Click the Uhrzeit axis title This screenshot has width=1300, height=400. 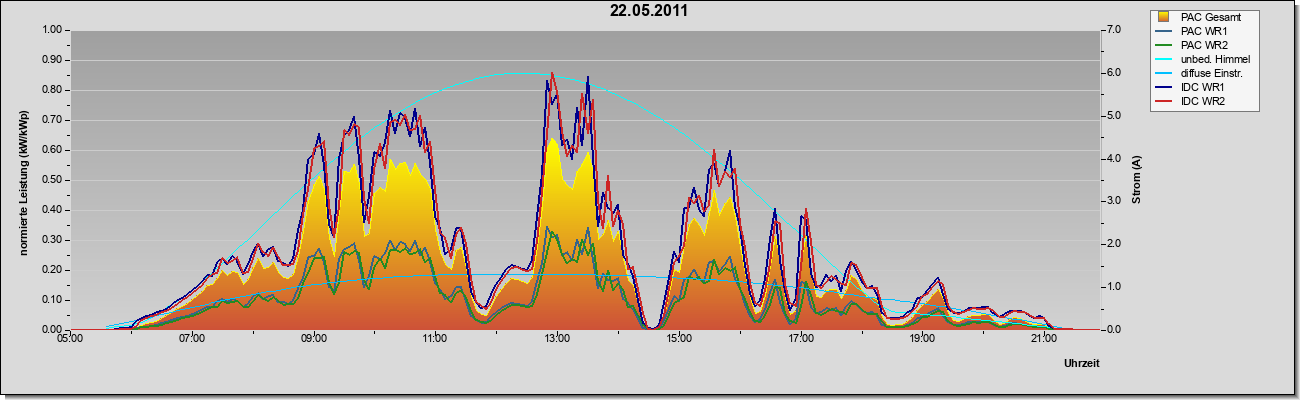pos(1081,364)
